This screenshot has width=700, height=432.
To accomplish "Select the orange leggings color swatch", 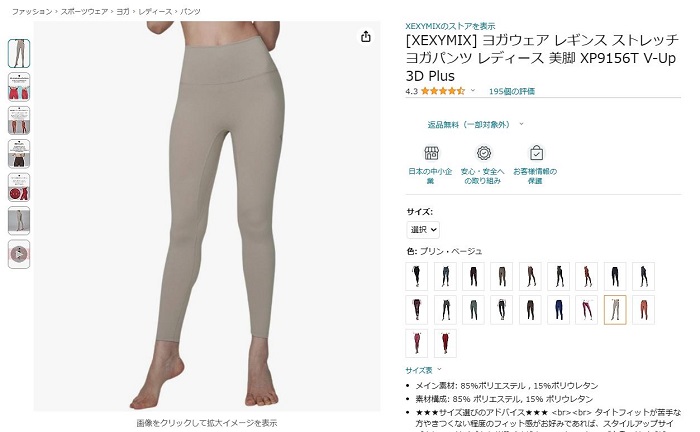I will pos(643,309).
